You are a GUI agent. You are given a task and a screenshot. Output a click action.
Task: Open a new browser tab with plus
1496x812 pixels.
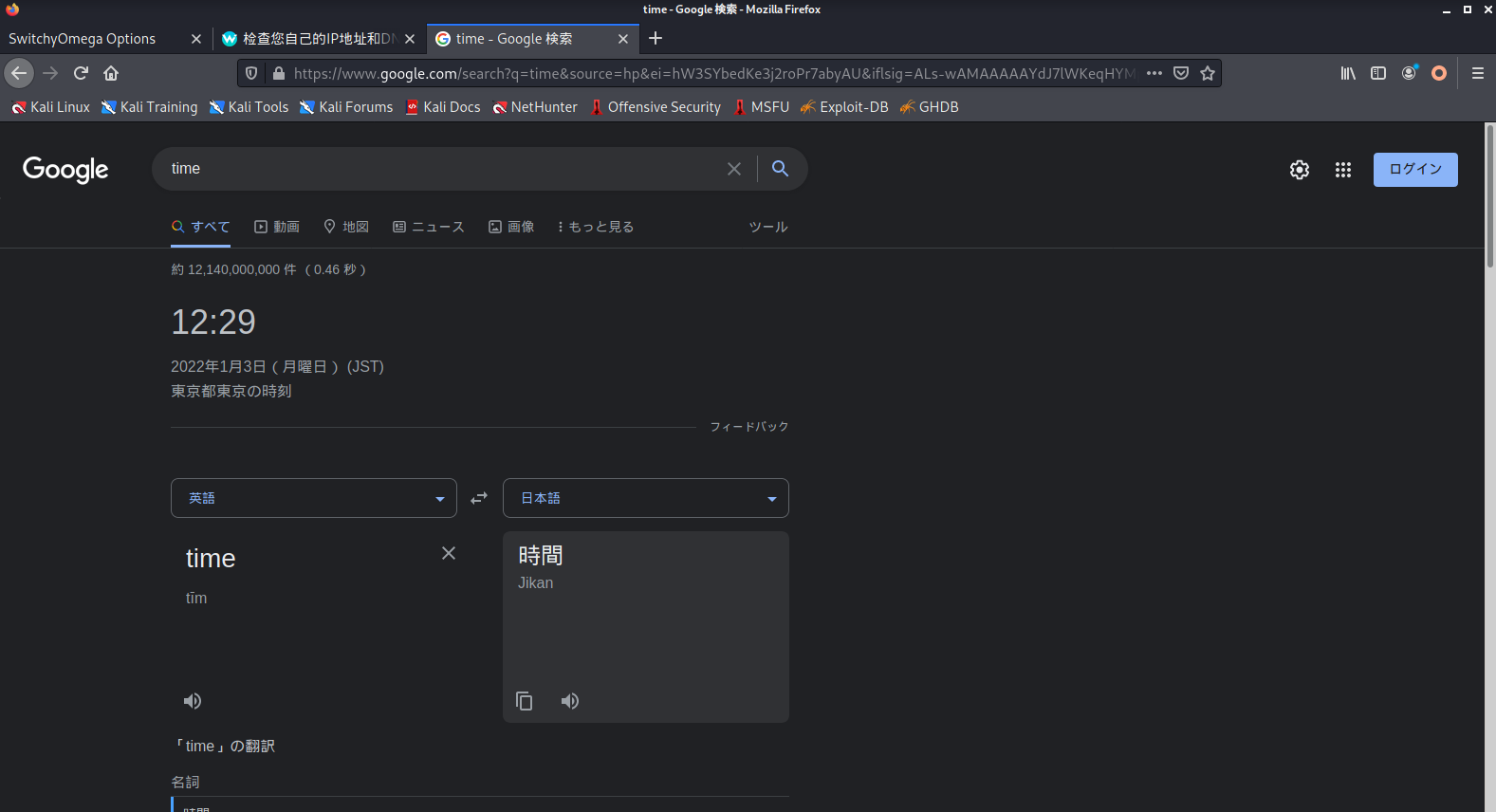[656, 38]
